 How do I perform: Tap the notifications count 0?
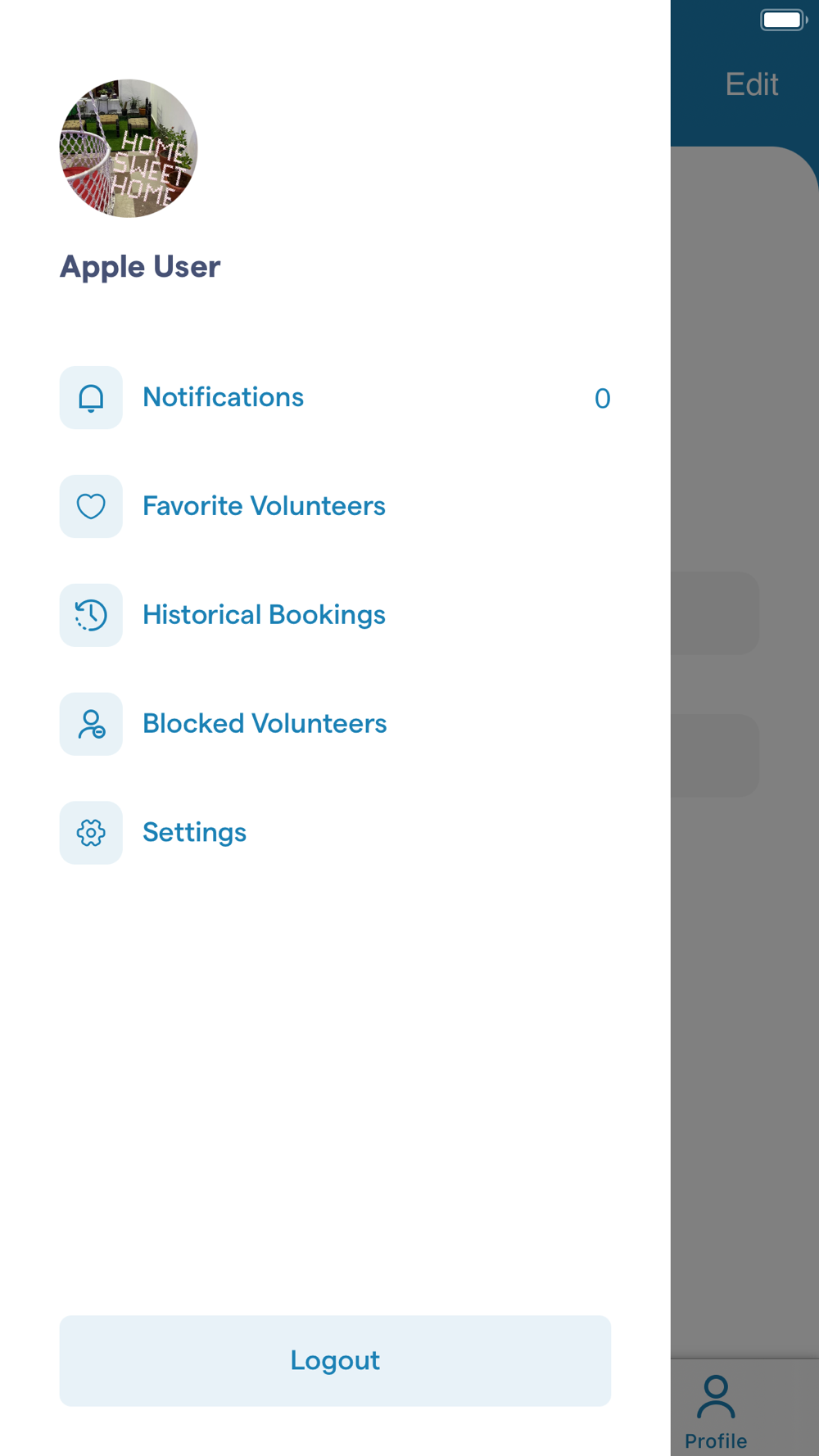[x=602, y=399]
